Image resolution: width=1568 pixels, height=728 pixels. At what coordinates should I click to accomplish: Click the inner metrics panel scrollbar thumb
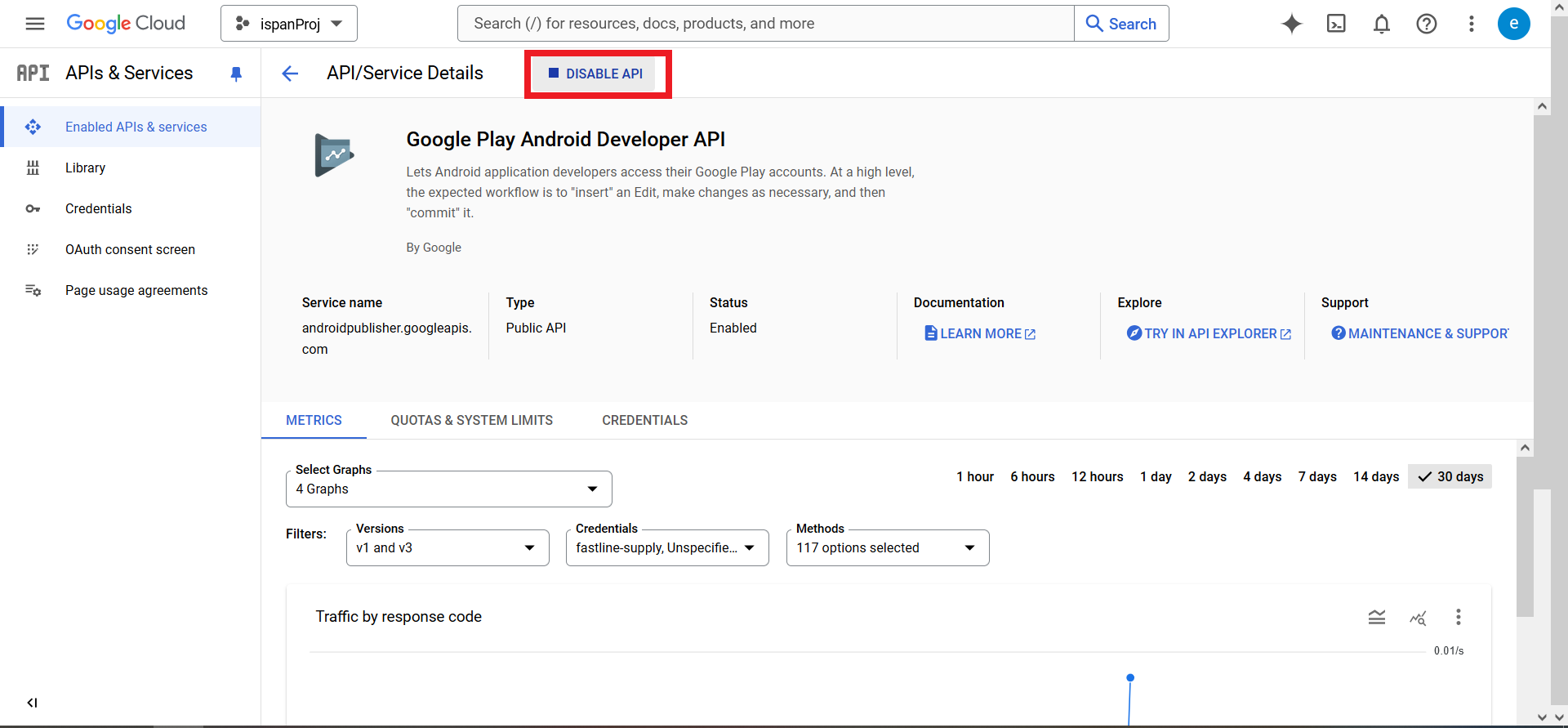pos(1525,537)
